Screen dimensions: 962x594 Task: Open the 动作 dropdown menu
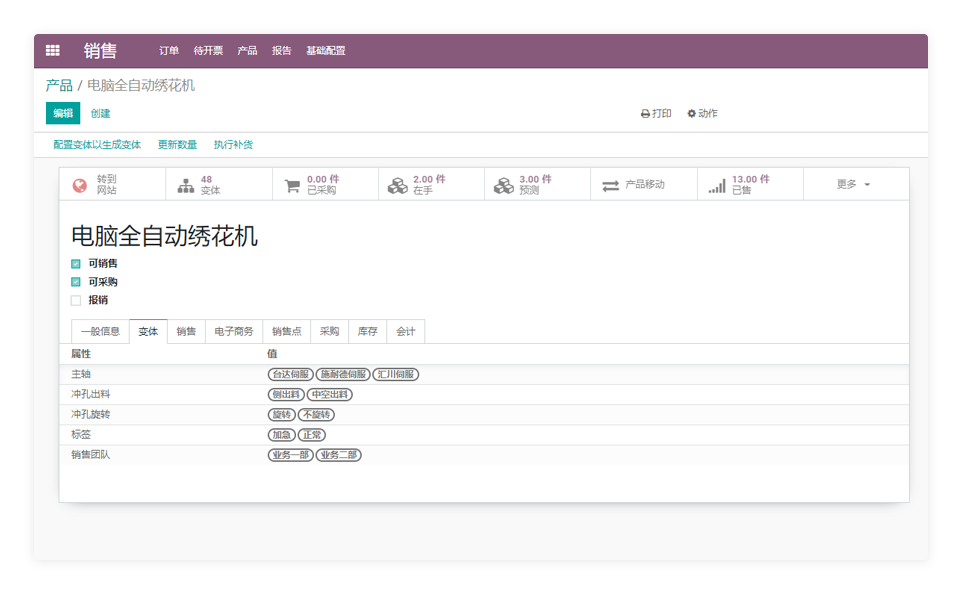click(x=702, y=114)
